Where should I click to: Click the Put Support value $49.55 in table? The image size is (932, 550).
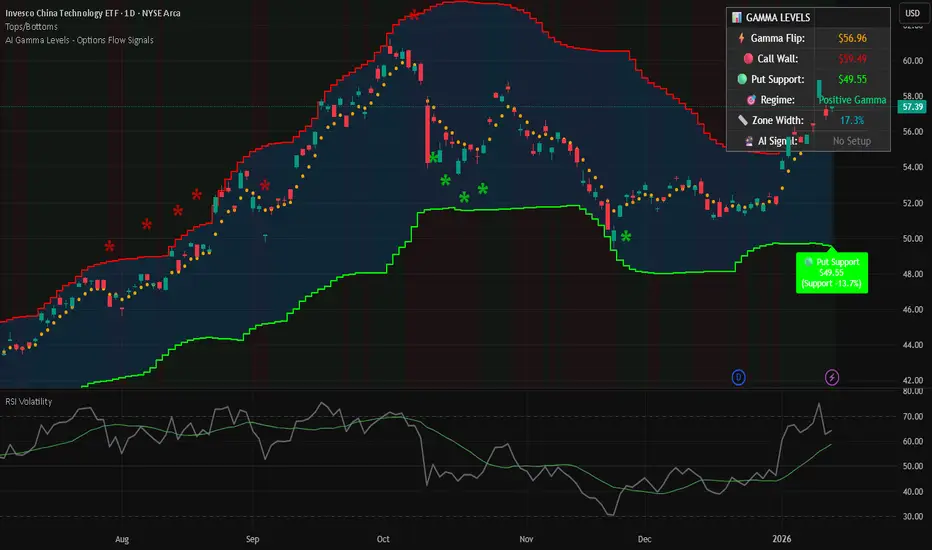852,79
